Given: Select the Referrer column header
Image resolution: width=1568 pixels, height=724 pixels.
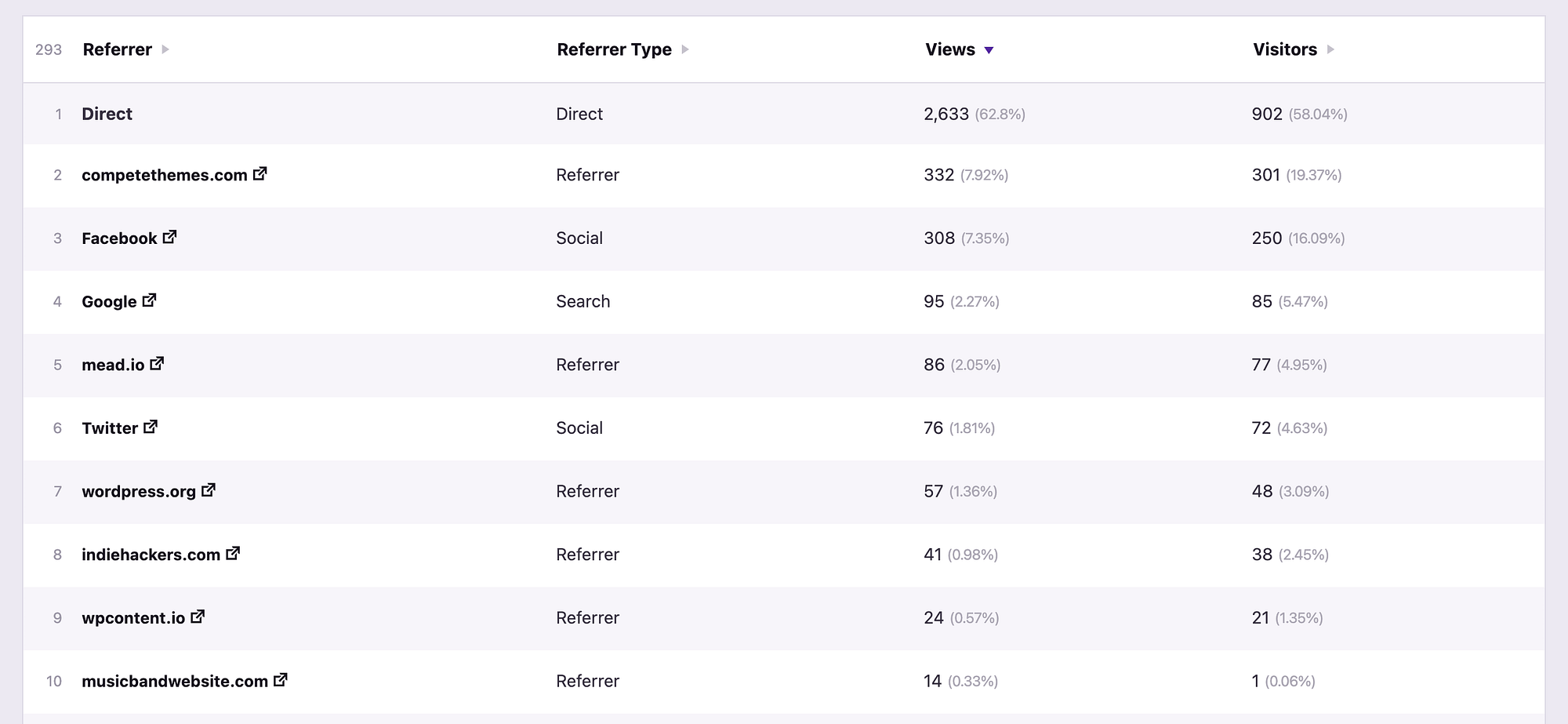Looking at the screenshot, I should coord(118,49).
